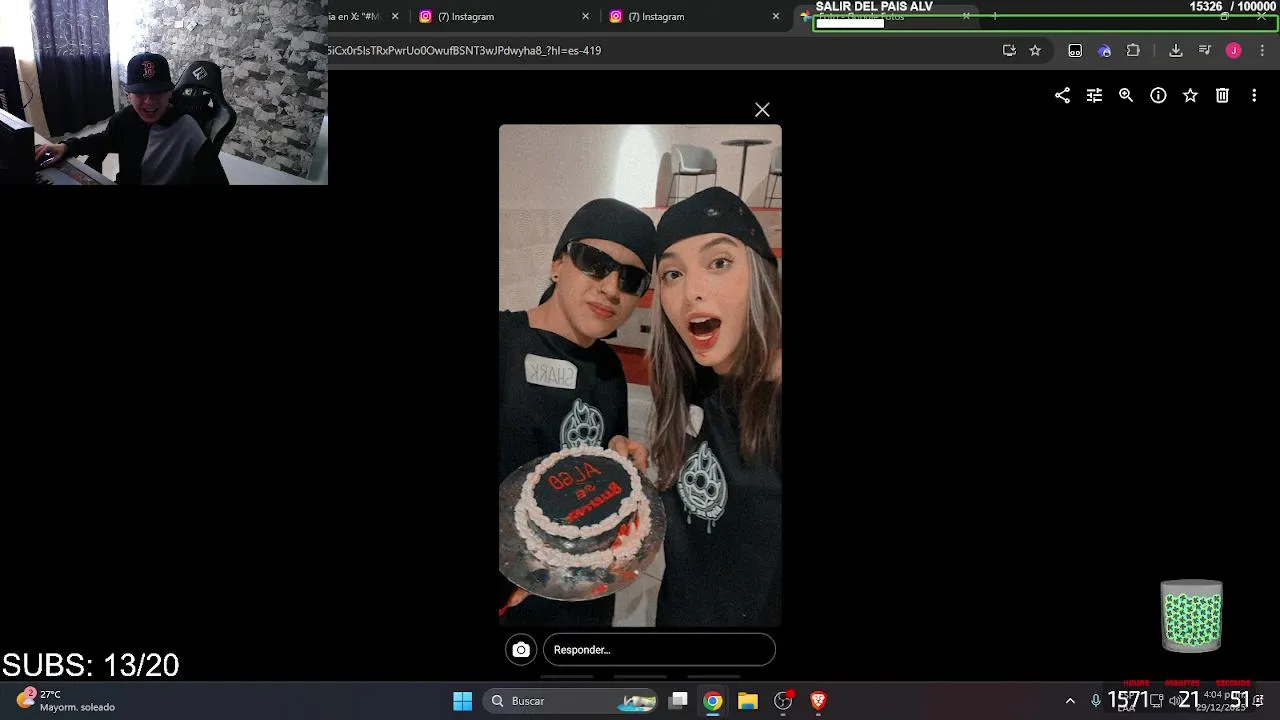This screenshot has width=1280, height=720.
Task: Open Task View on the taskbar
Action: coord(679,701)
